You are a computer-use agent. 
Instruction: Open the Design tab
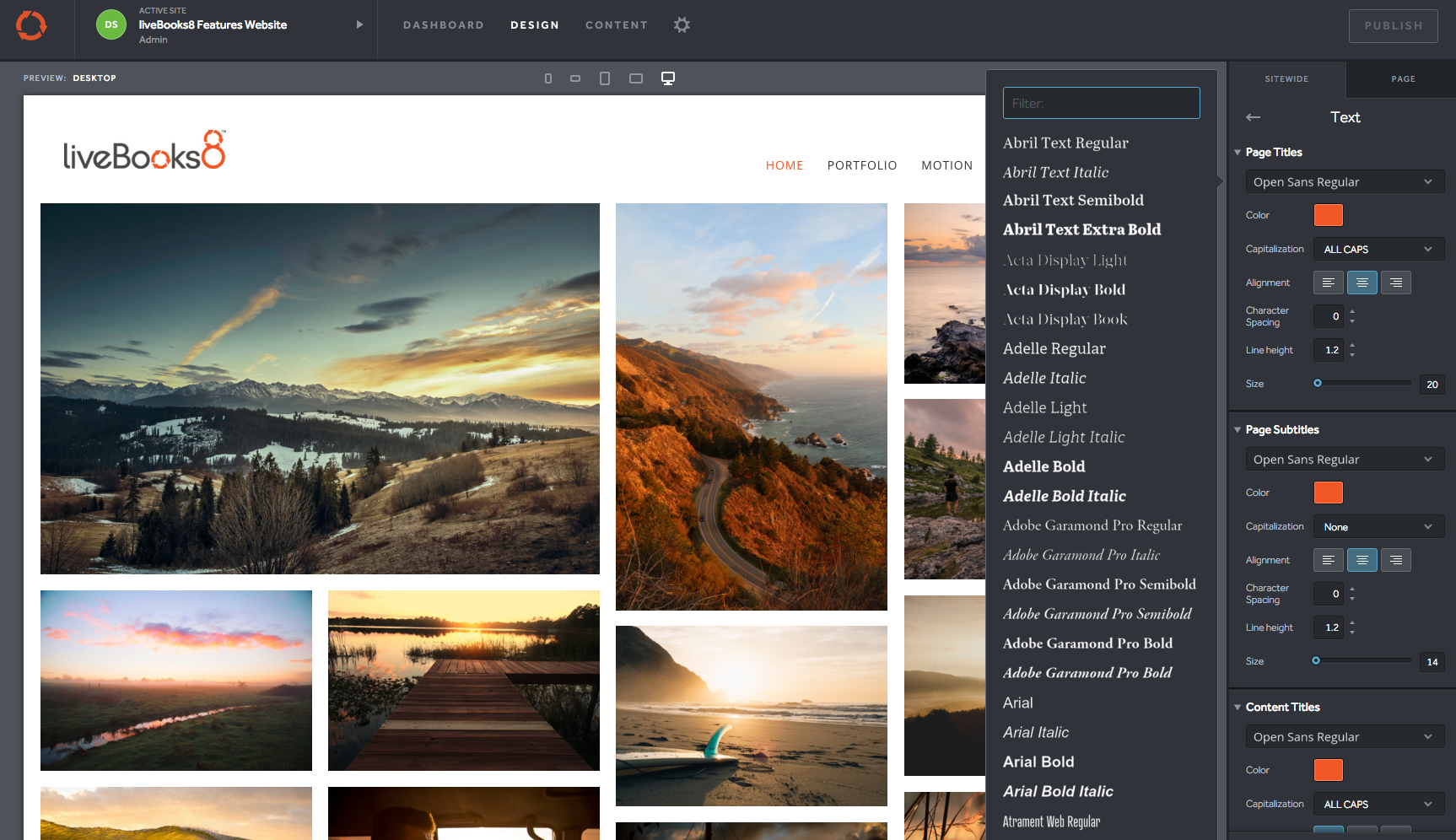tap(535, 25)
